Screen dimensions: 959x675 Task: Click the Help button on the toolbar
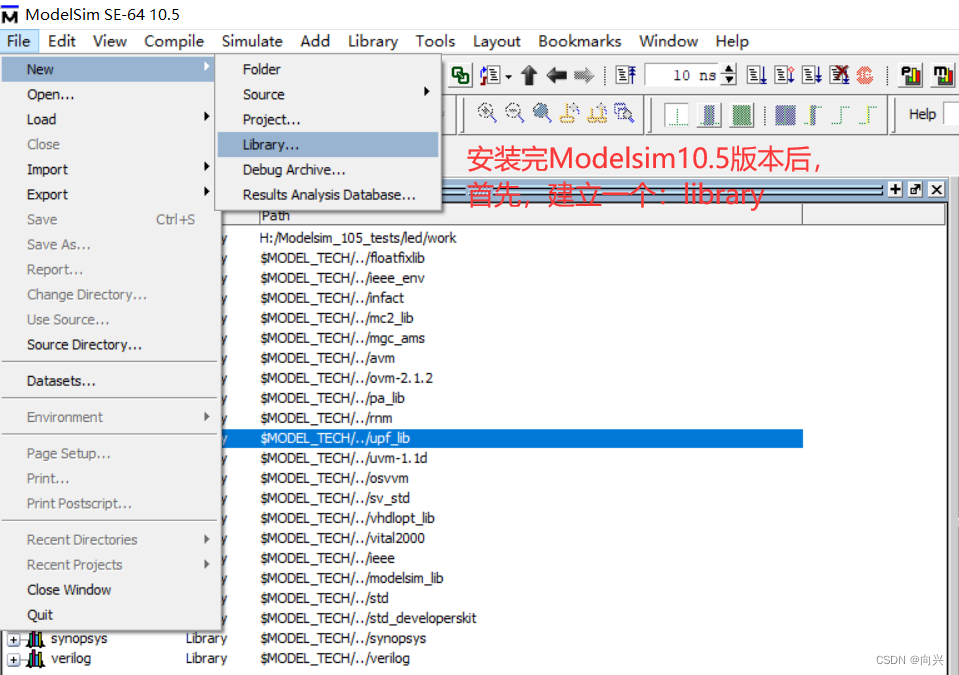click(x=922, y=113)
